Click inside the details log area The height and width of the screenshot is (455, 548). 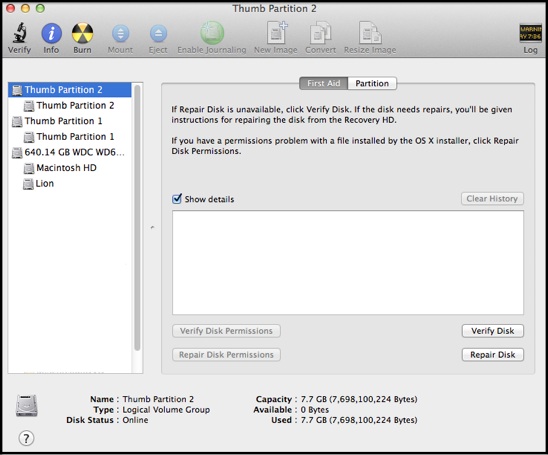(348, 262)
